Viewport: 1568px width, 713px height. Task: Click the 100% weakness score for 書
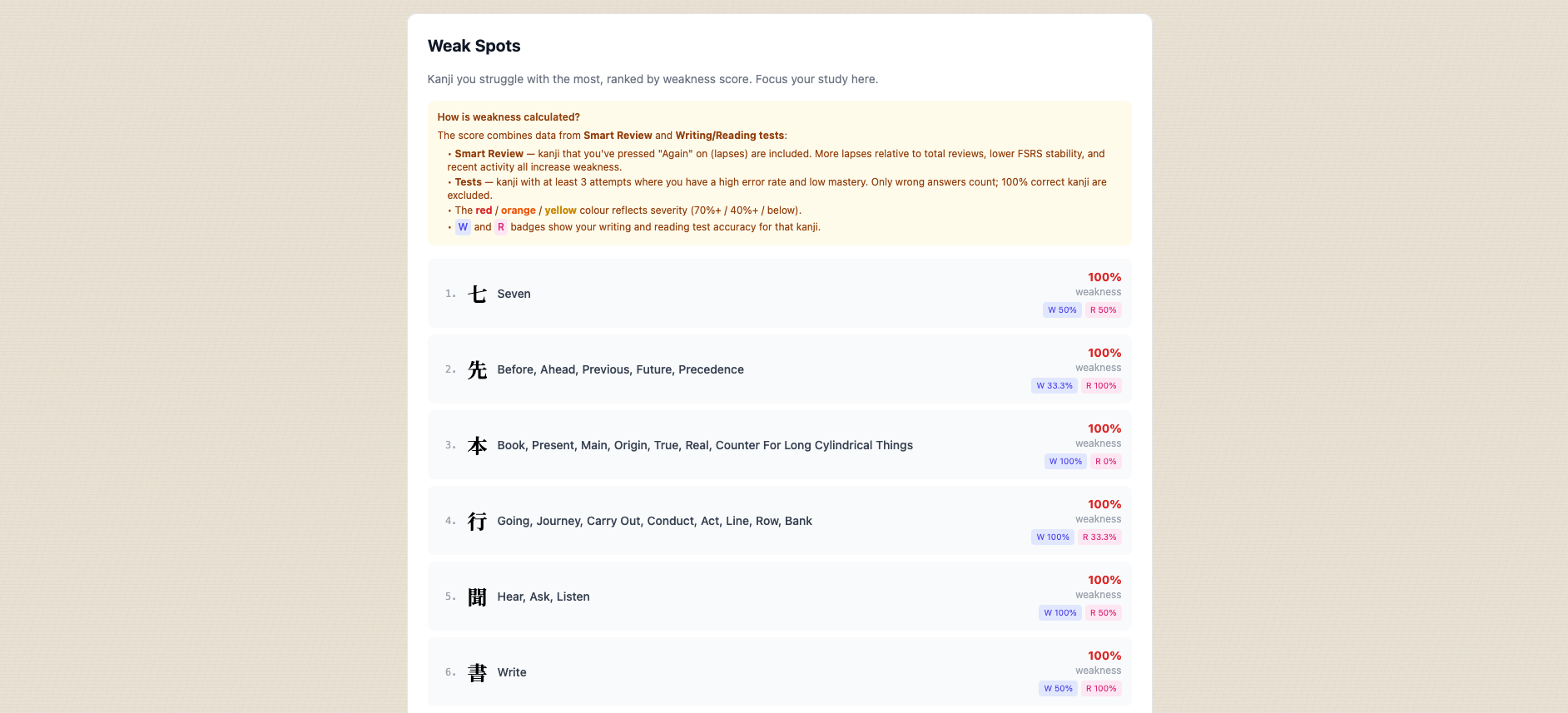click(1104, 656)
